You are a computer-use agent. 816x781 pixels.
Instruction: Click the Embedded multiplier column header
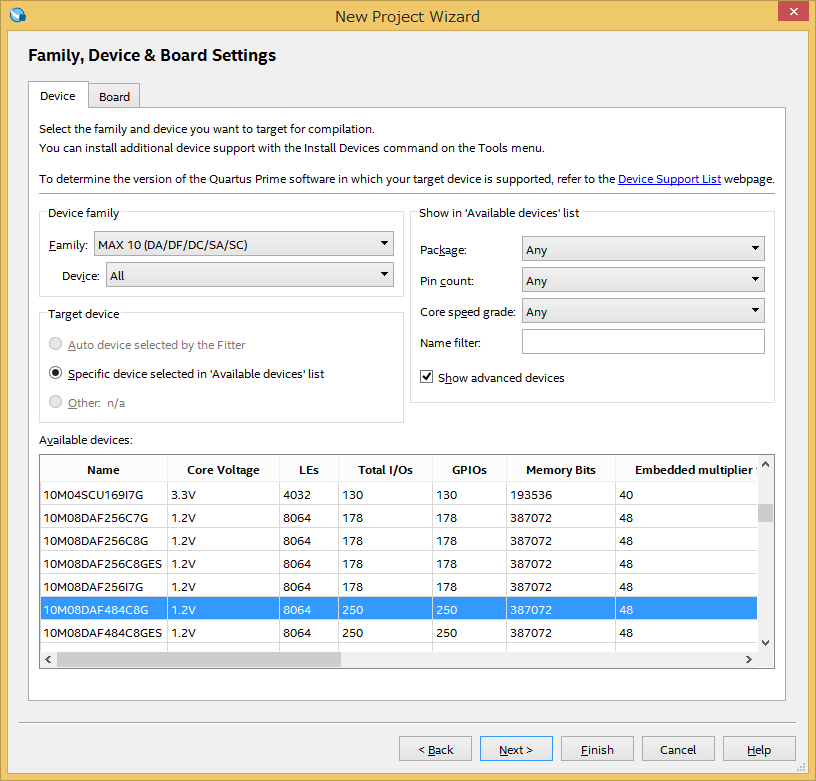686,470
